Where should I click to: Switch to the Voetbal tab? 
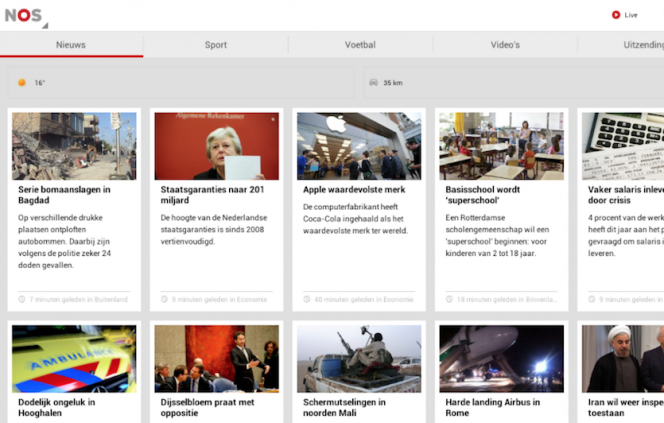coord(360,45)
